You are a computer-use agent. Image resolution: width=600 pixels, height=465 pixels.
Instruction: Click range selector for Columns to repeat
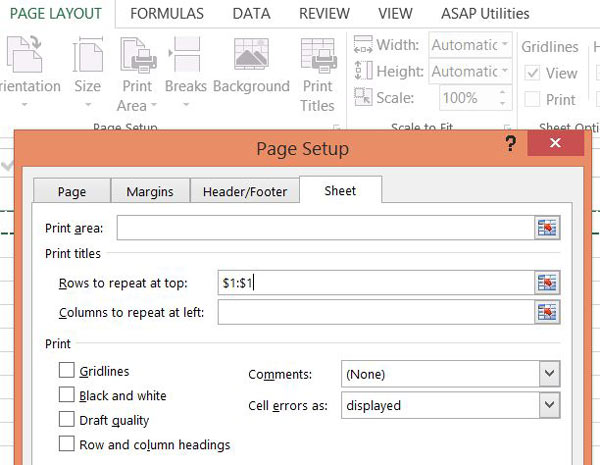click(x=547, y=312)
